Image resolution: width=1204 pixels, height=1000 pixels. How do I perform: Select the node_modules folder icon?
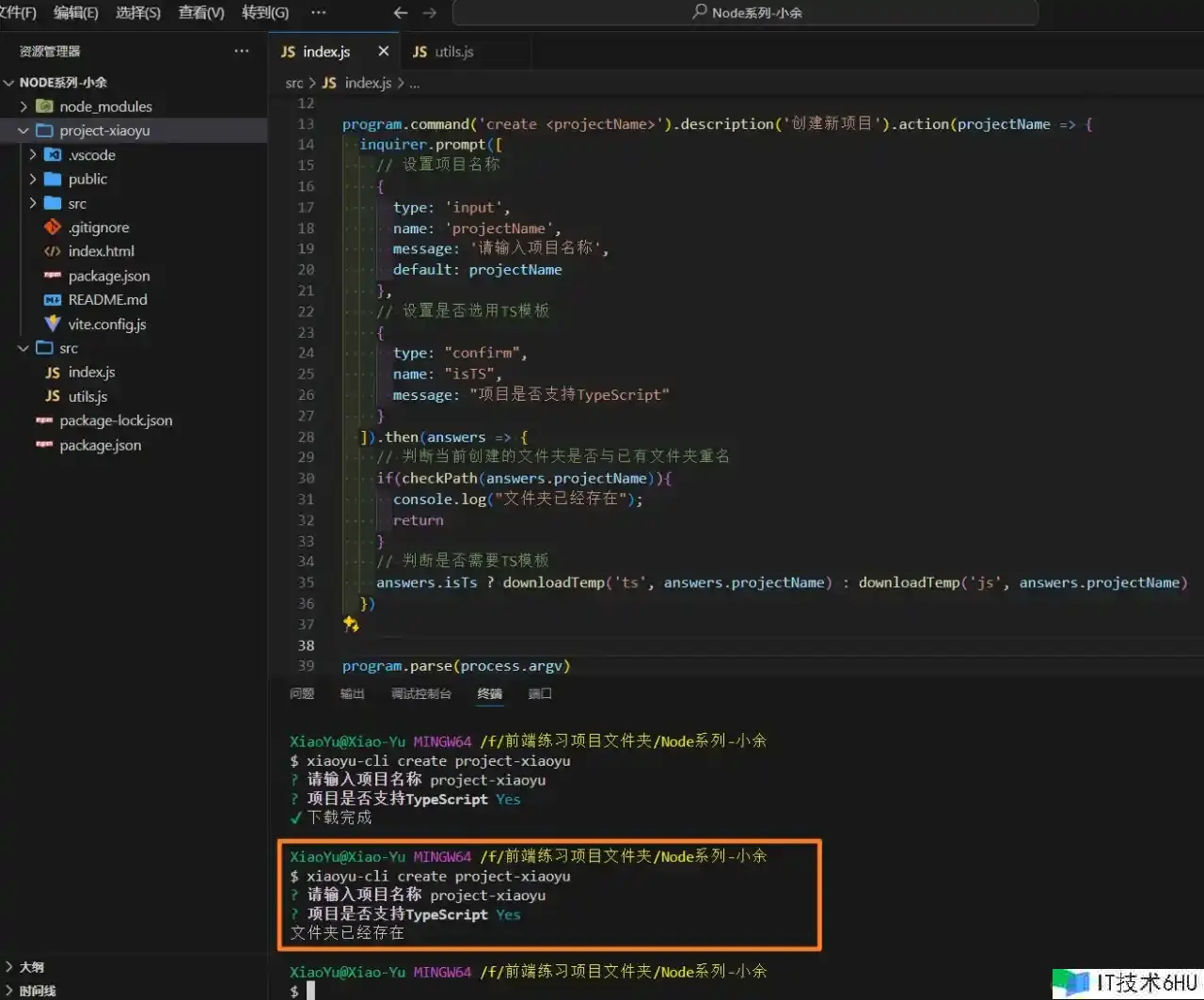click(44, 106)
